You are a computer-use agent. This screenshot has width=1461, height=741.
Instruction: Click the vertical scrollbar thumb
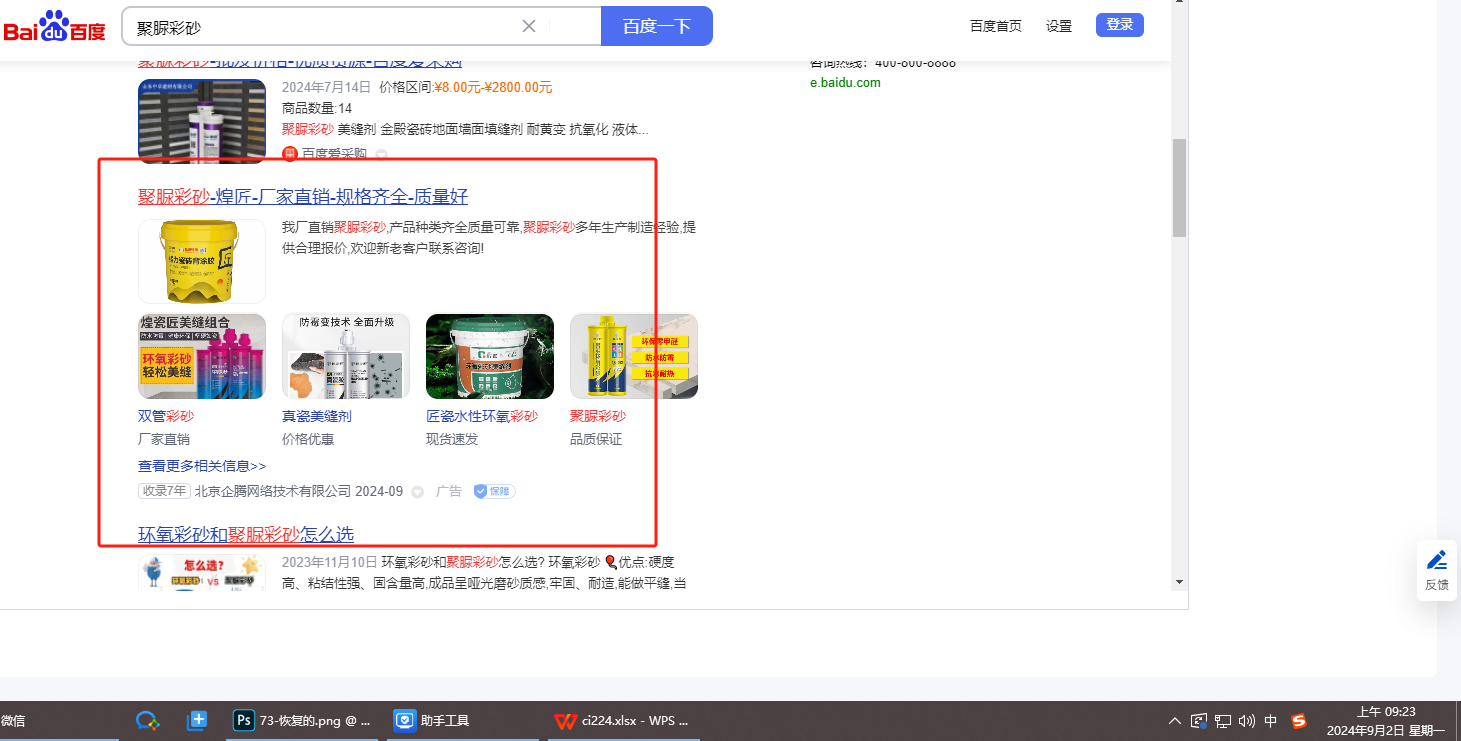[x=1180, y=188]
